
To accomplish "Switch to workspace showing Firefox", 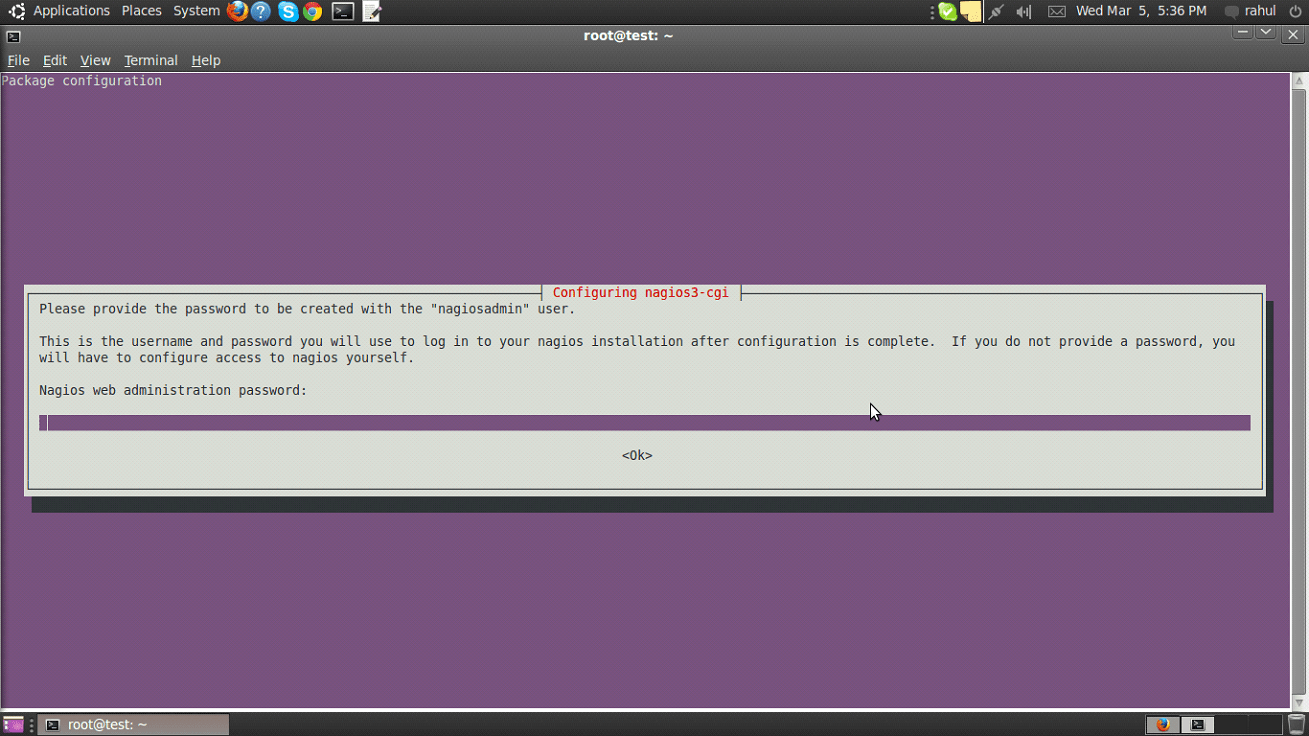I will [x=1162, y=725].
